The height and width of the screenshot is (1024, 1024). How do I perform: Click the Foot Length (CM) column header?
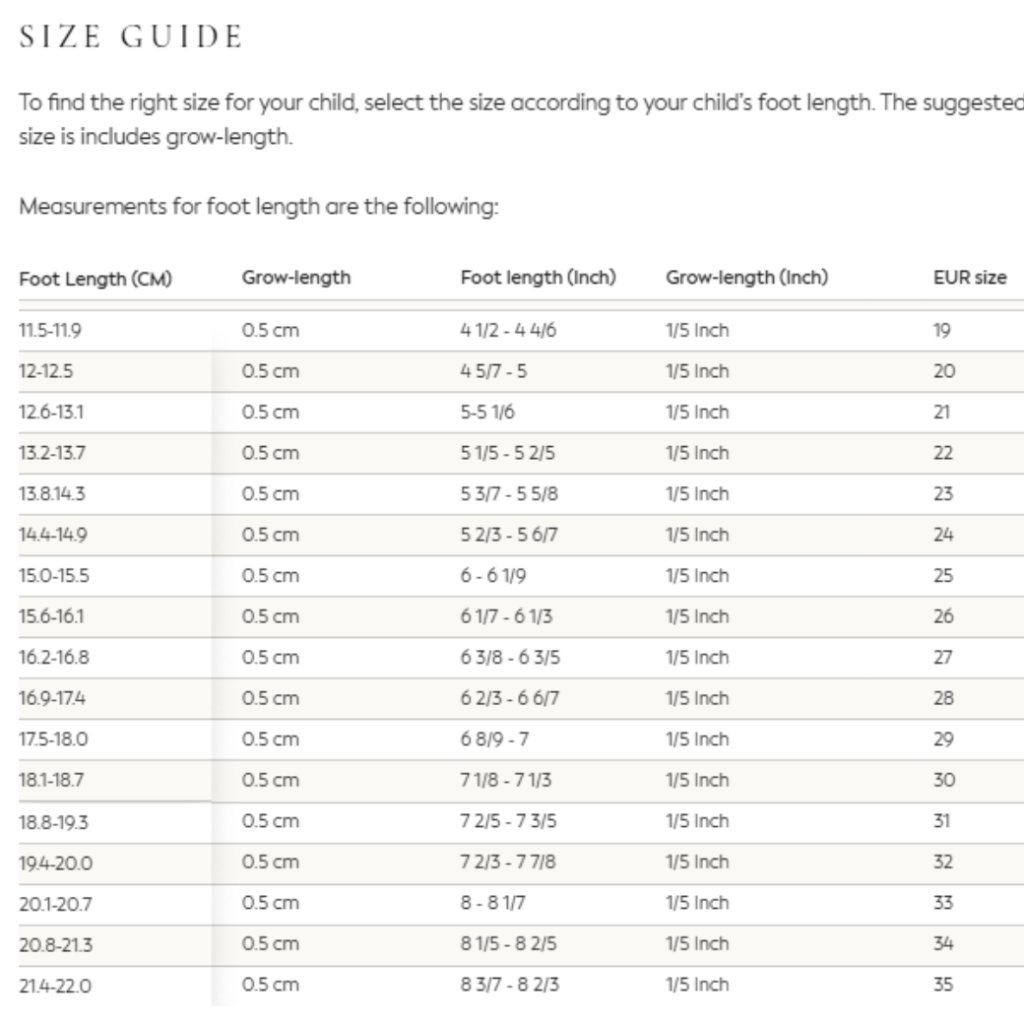[95, 279]
